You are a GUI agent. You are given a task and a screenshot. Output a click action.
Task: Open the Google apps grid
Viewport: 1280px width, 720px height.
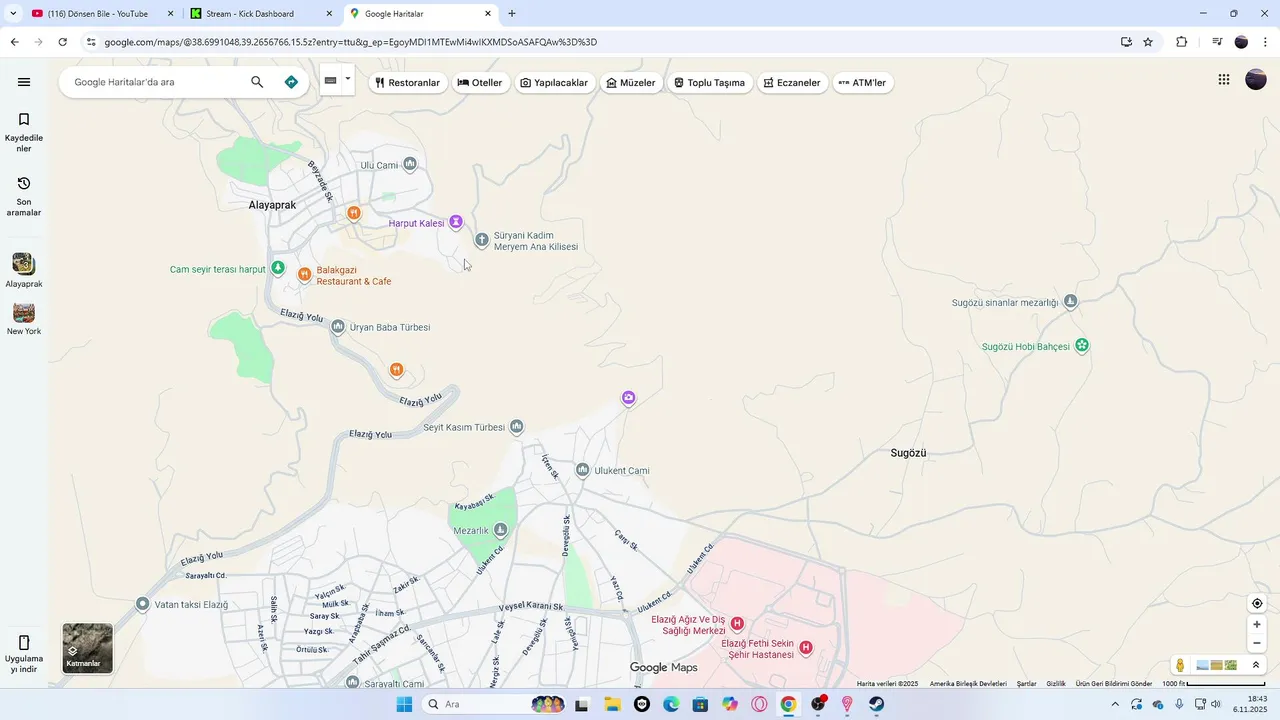(x=1223, y=80)
